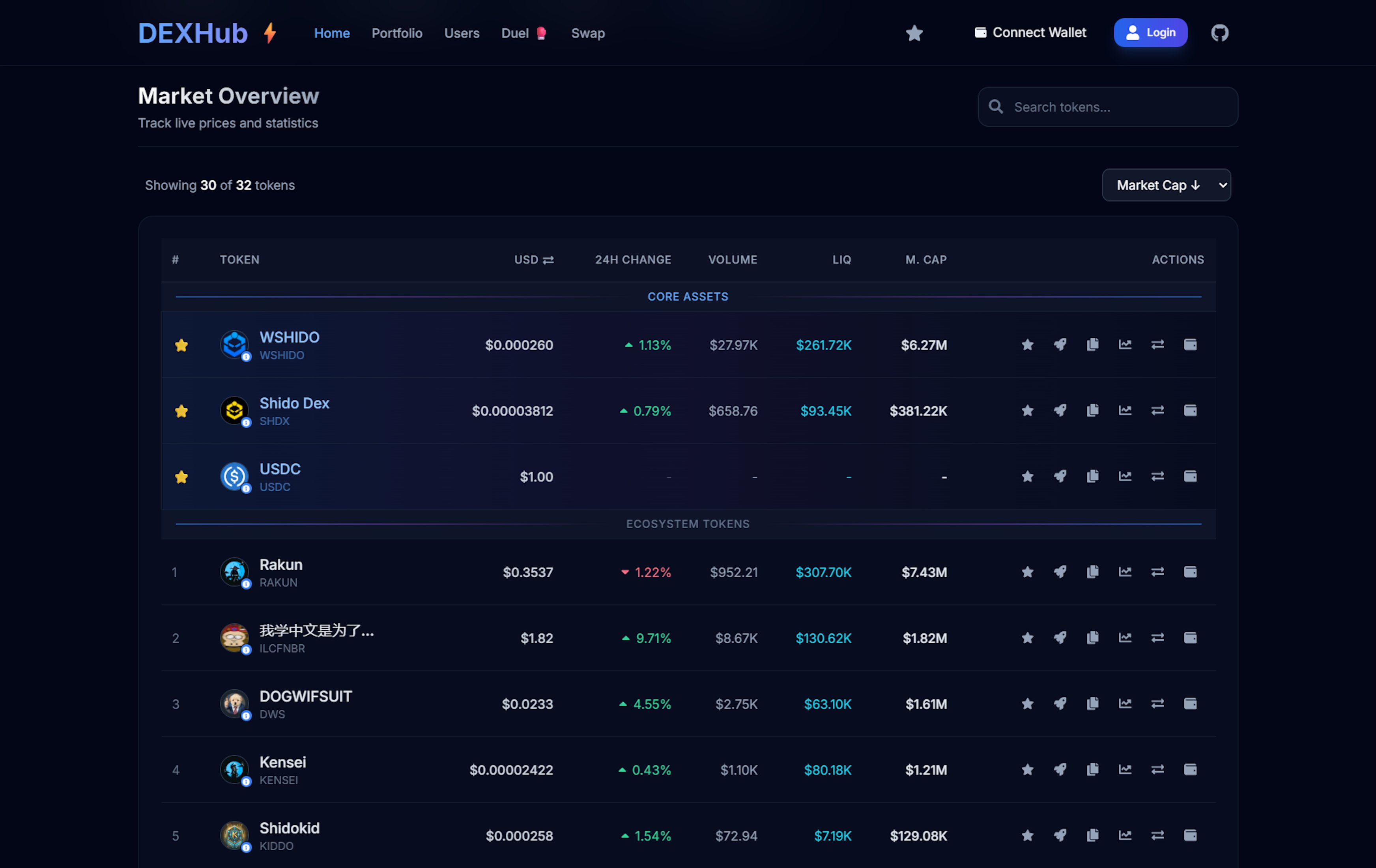Open the swap action for DOGWIFSUIT
The image size is (1376, 868).
coord(1158,704)
